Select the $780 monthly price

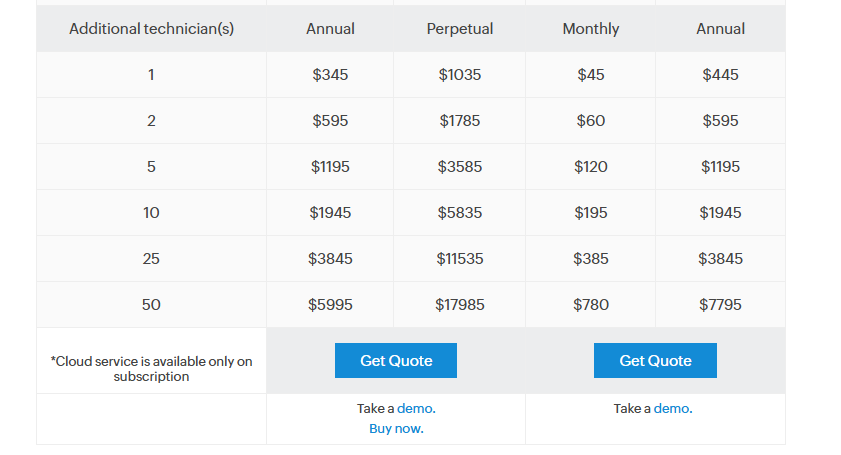point(591,305)
